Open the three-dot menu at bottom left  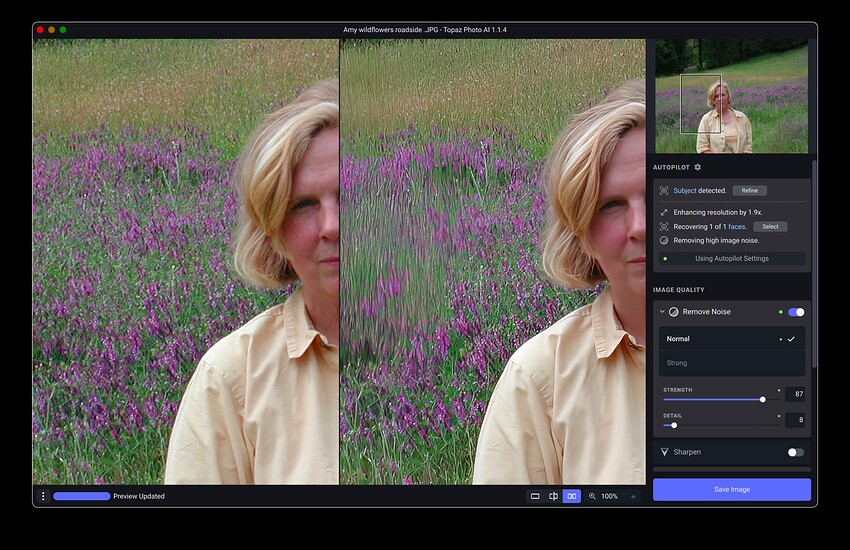(x=43, y=496)
